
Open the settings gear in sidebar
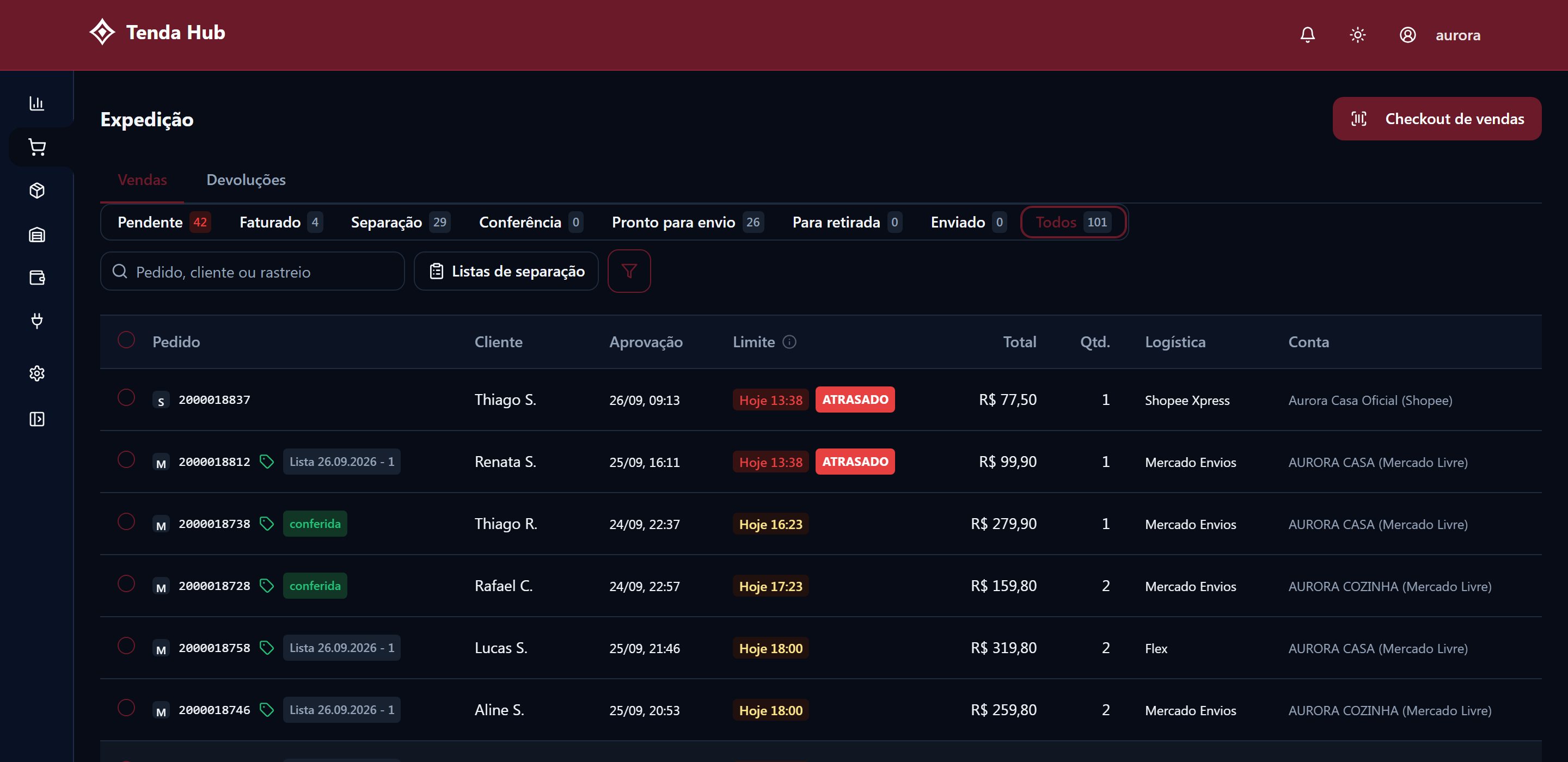pyautogui.click(x=37, y=373)
